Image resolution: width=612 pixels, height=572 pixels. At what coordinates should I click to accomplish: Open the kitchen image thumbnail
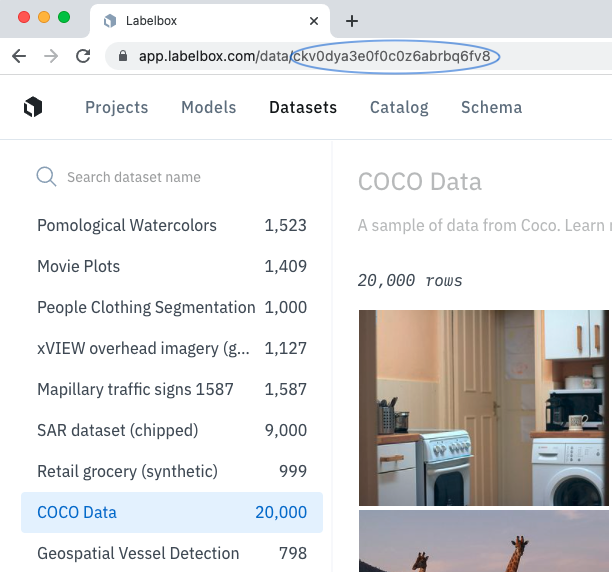(x=484, y=408)
